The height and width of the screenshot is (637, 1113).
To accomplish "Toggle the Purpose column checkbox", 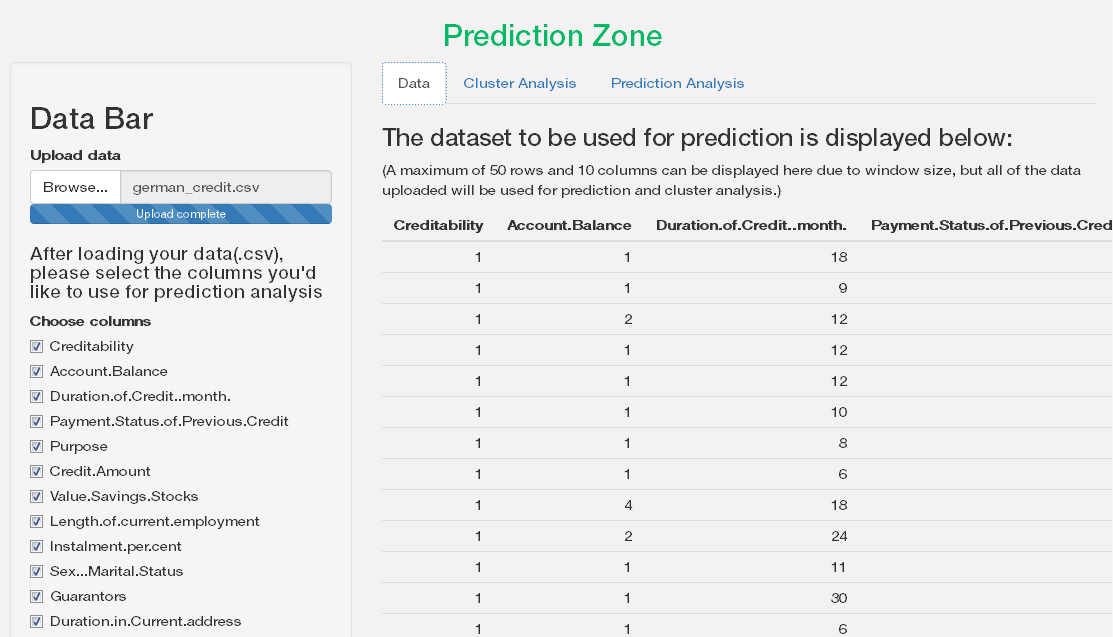I will 37,447.
